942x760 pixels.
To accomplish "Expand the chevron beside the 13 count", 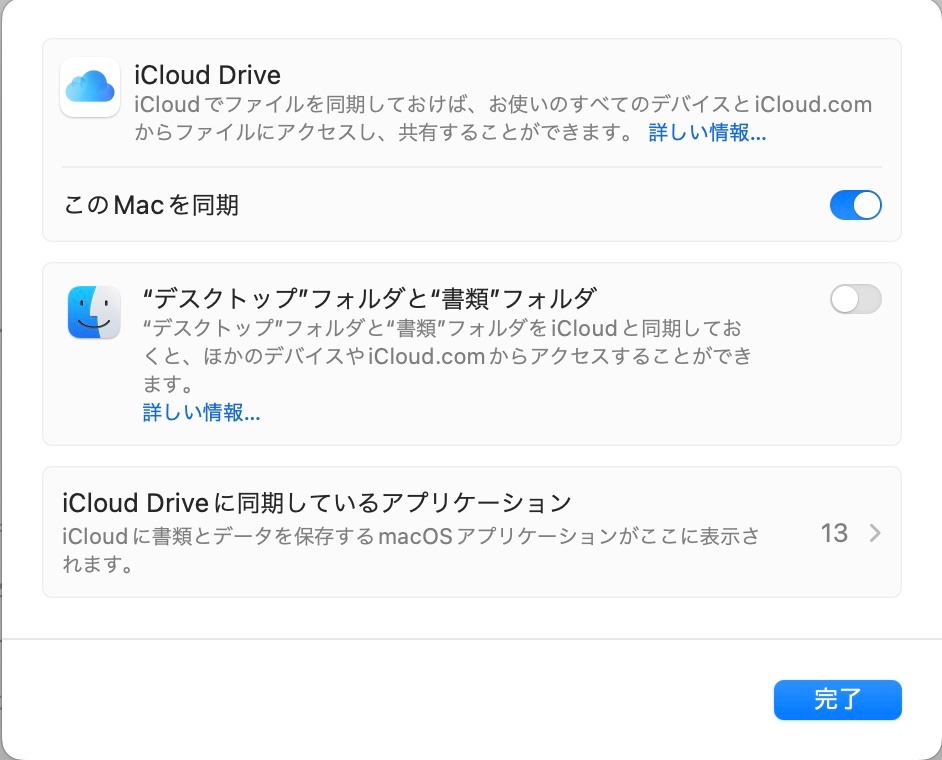I will 875,533.
